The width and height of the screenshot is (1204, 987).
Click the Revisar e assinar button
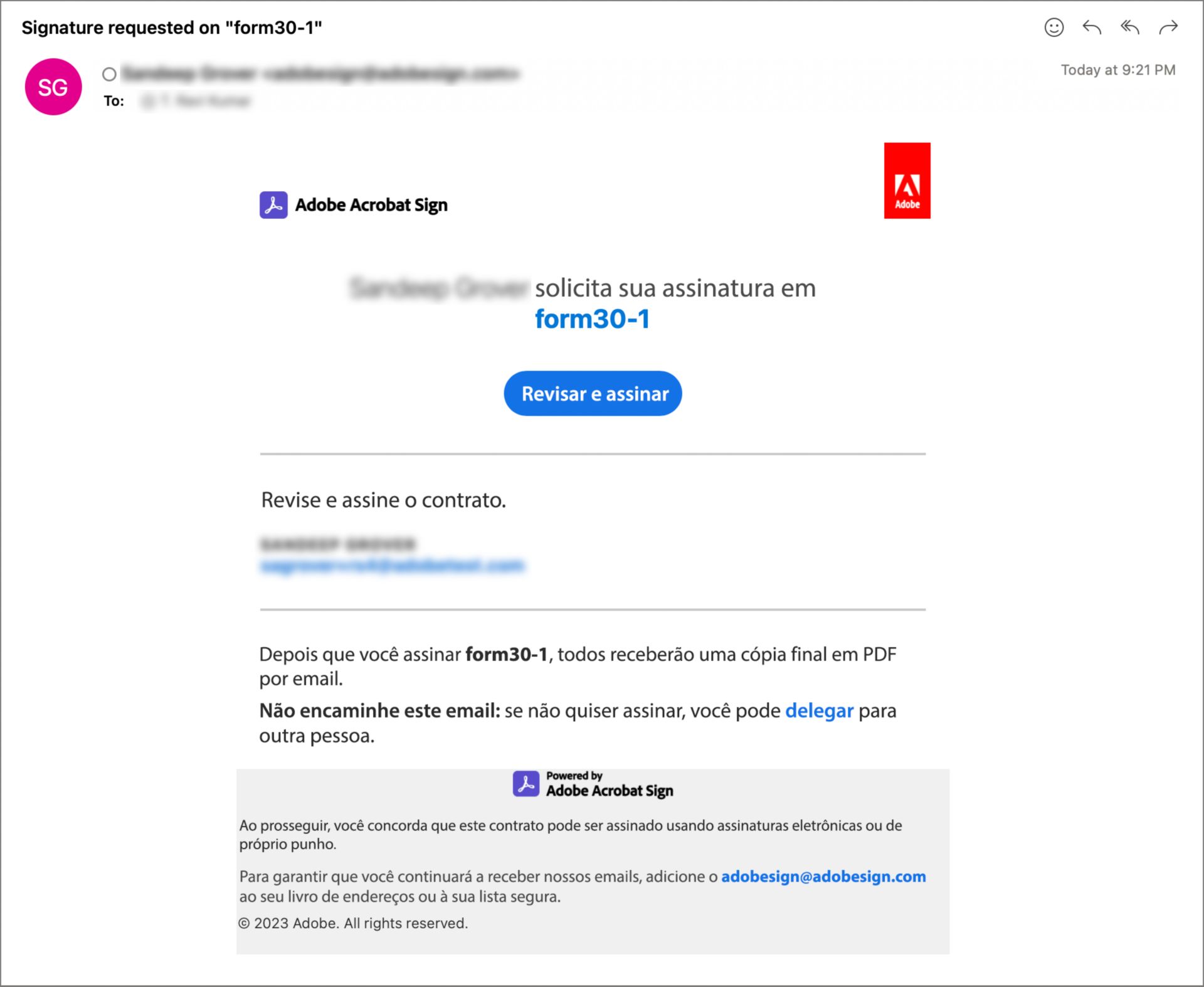click(593, 394)
